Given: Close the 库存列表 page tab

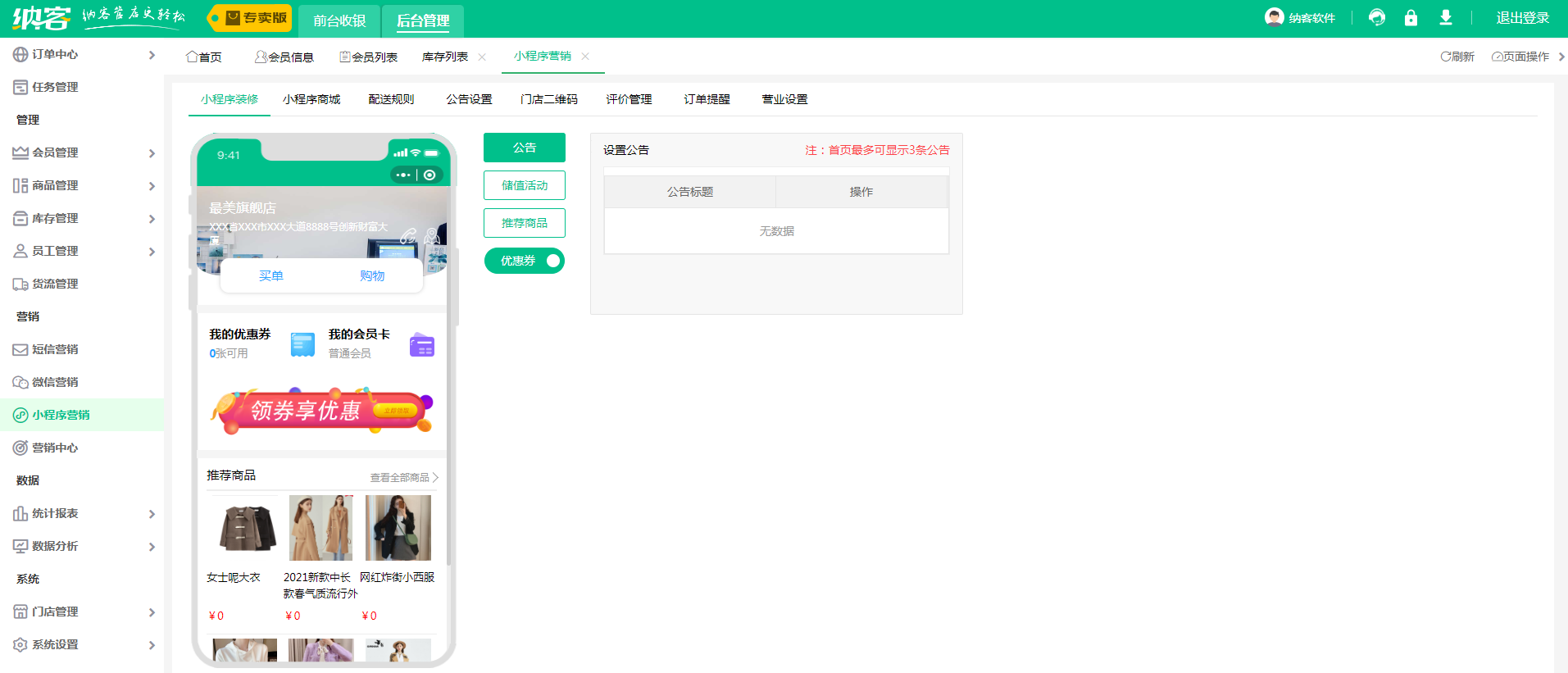Looking at the screenshot, I should tap(482, 57).
